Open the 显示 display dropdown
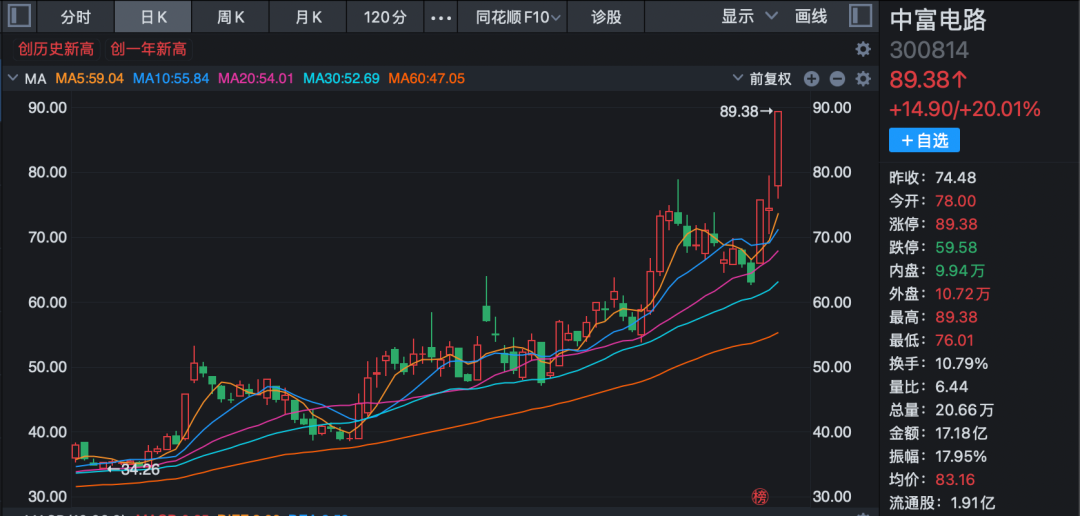This screenshot has height=516, width=1080. [x=749, y=16]
